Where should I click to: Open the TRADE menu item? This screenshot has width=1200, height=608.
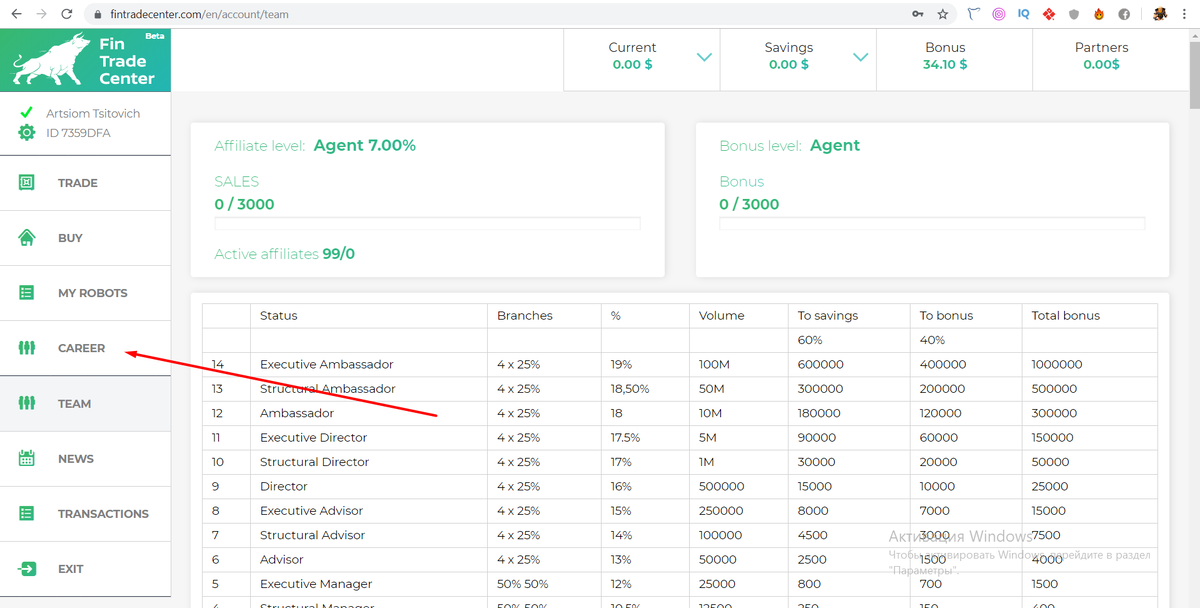tap(85, 183)
